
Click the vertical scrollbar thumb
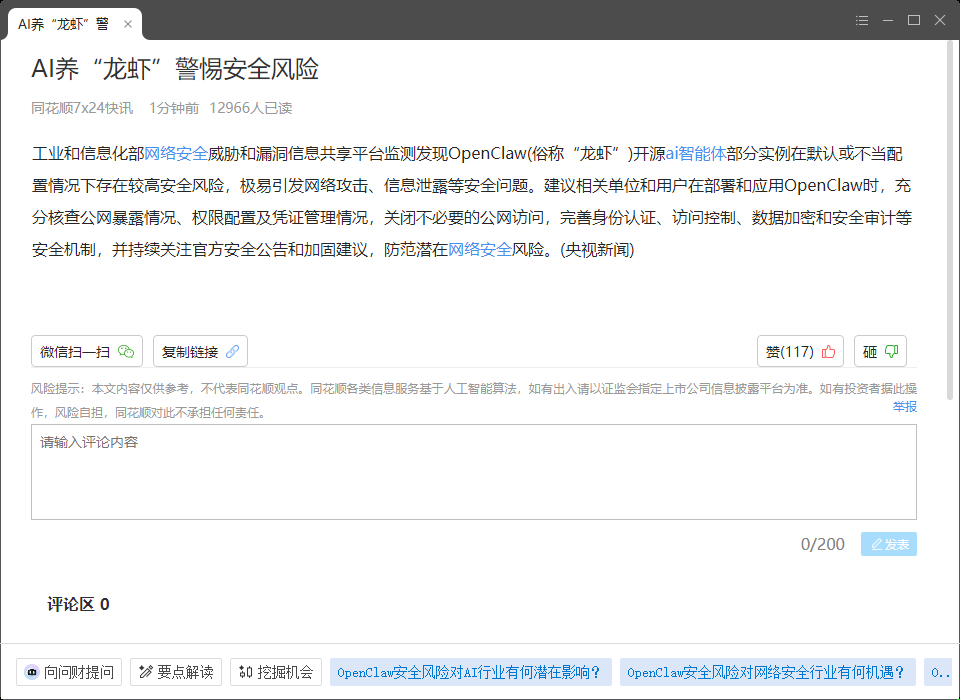coord(950,220)
